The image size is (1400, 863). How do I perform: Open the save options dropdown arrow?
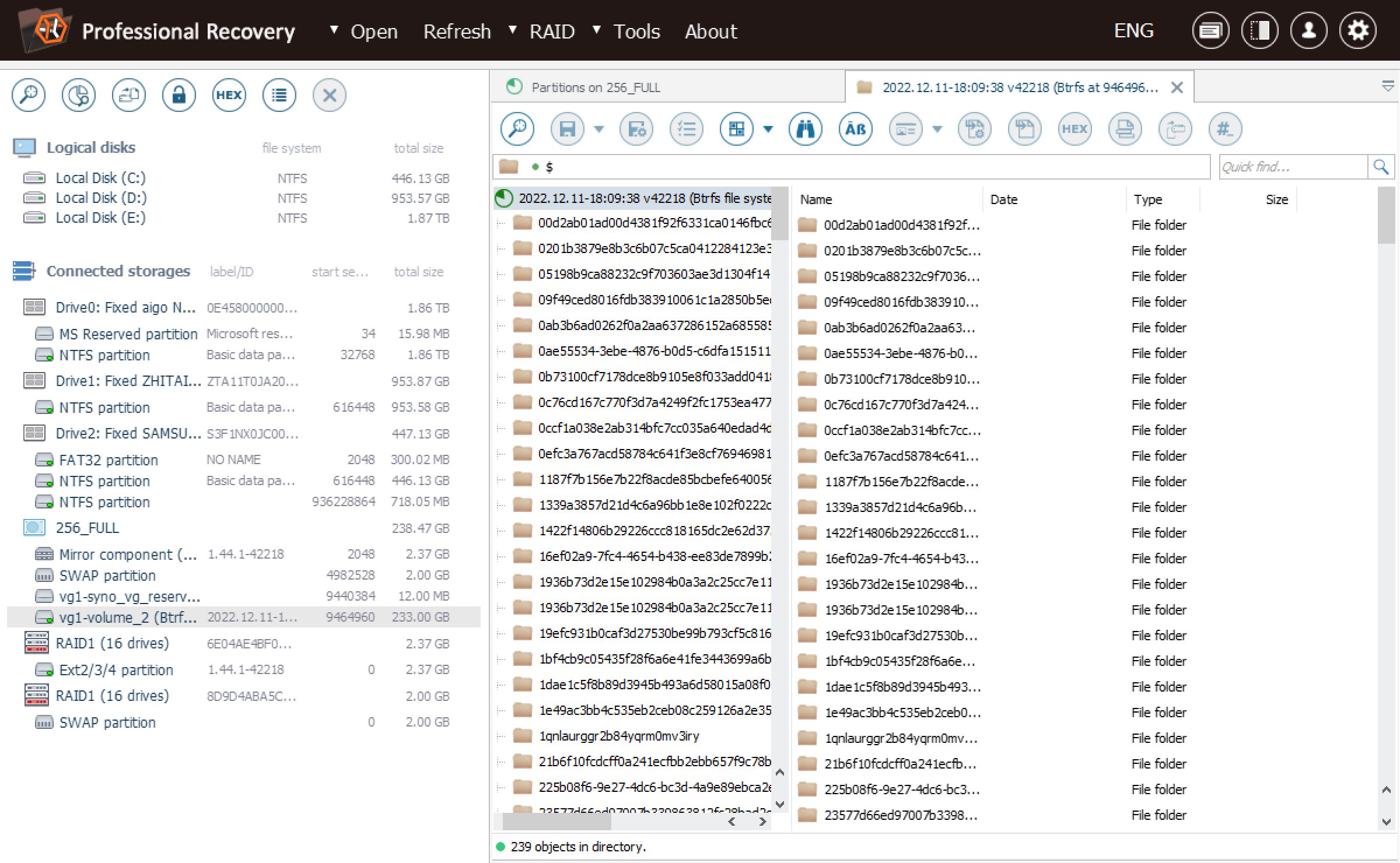click(599, 129)
